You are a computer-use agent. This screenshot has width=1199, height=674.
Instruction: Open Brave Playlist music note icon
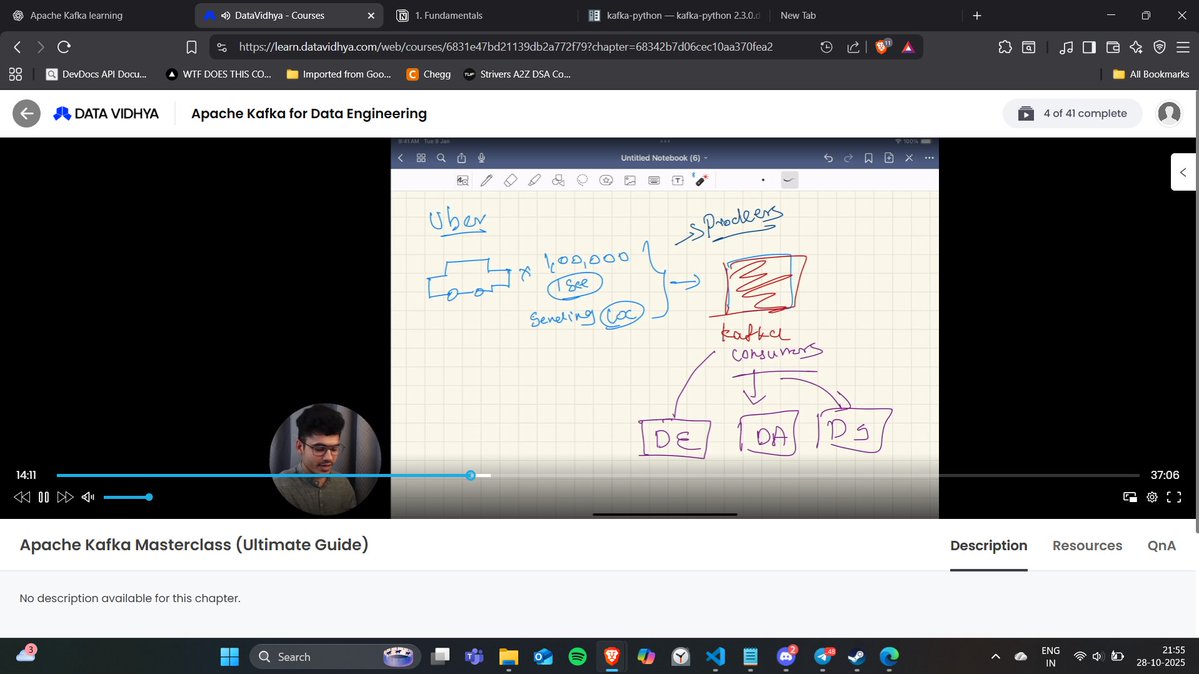coord(1066,47)
